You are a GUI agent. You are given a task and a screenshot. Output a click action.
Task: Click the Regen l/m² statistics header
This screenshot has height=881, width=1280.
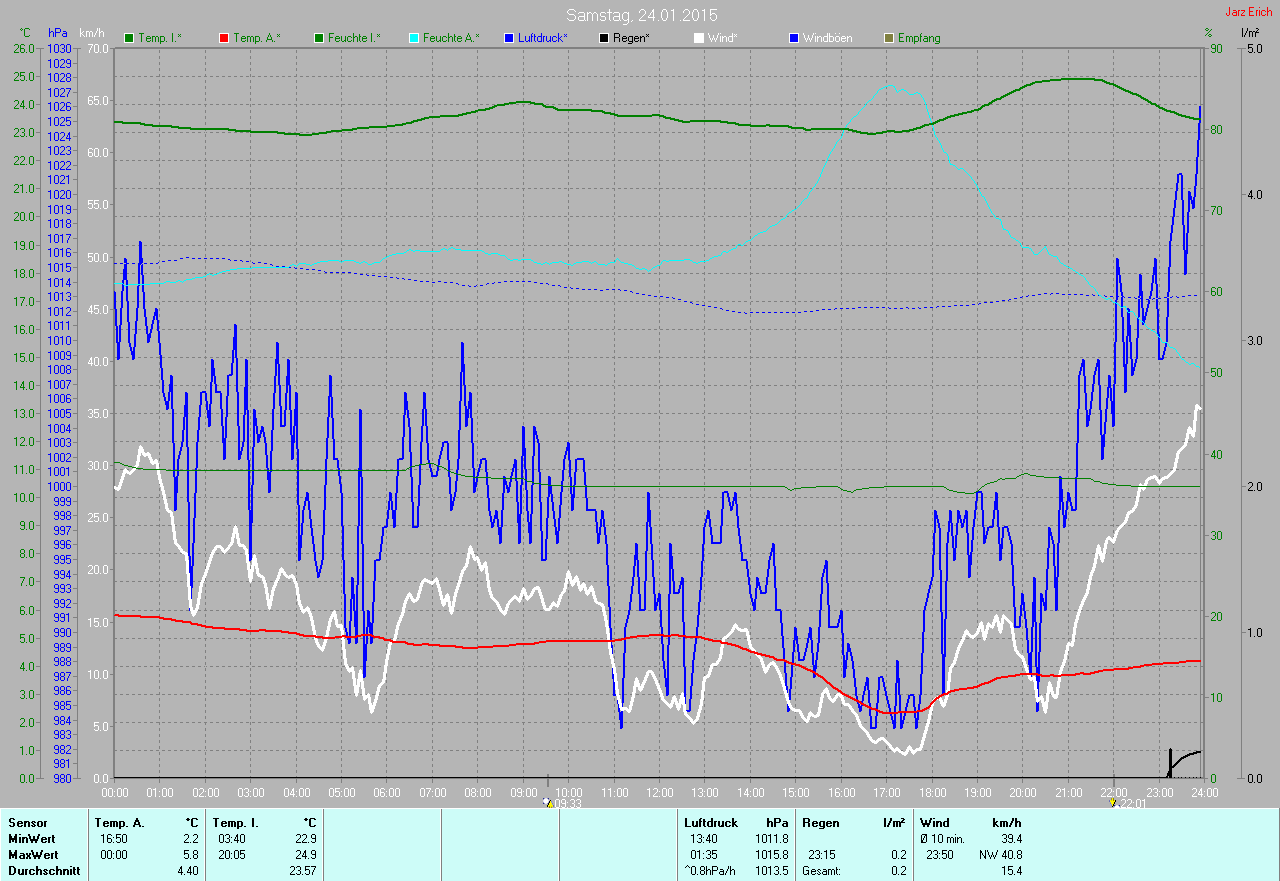click(x=853, y=822)
